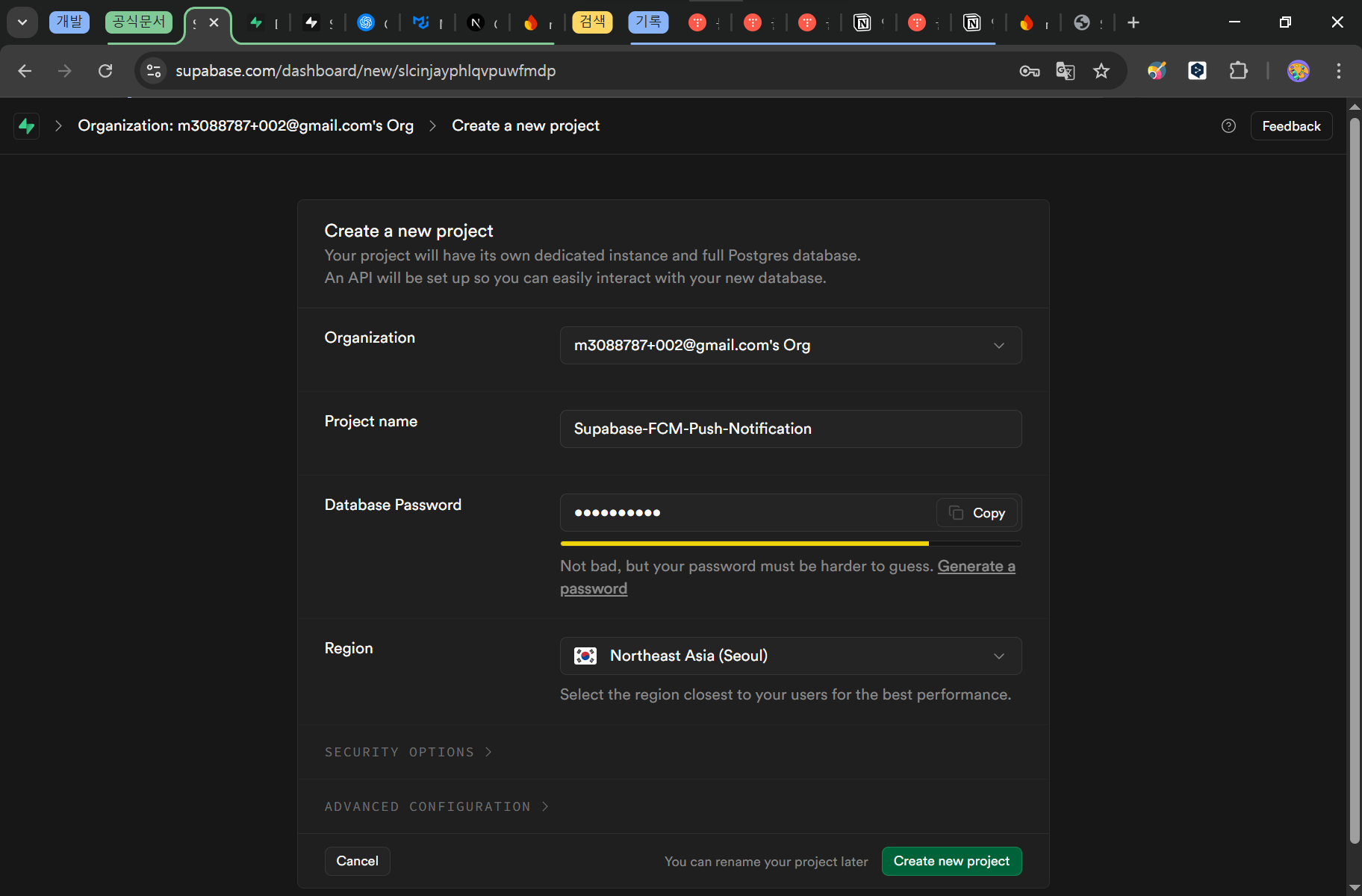Click the colorful paintbrush extension icon

(1157, 71)
